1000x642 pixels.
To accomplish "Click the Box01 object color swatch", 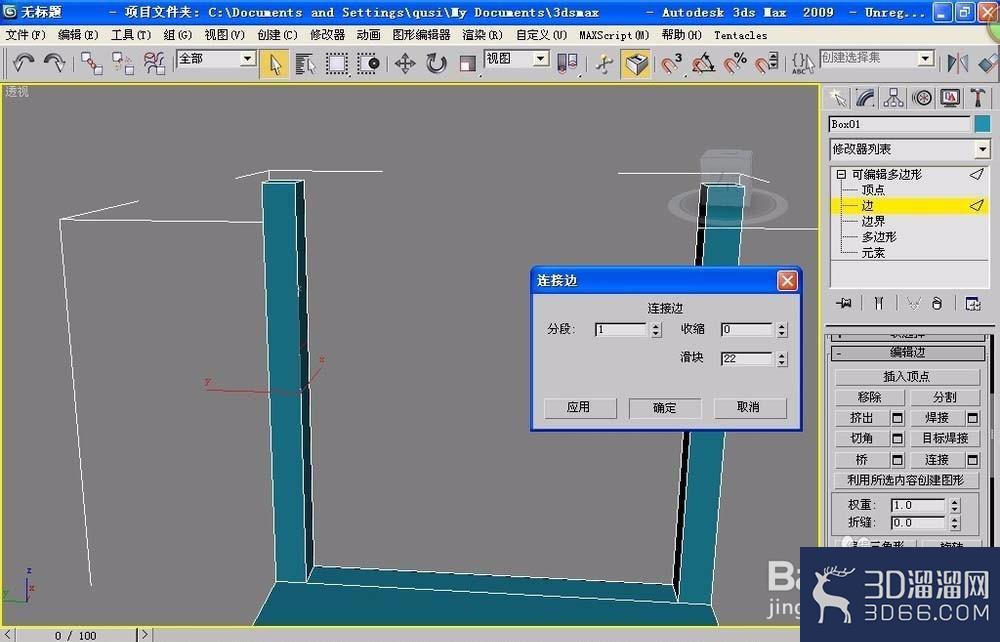I will (x=982, y=124).
